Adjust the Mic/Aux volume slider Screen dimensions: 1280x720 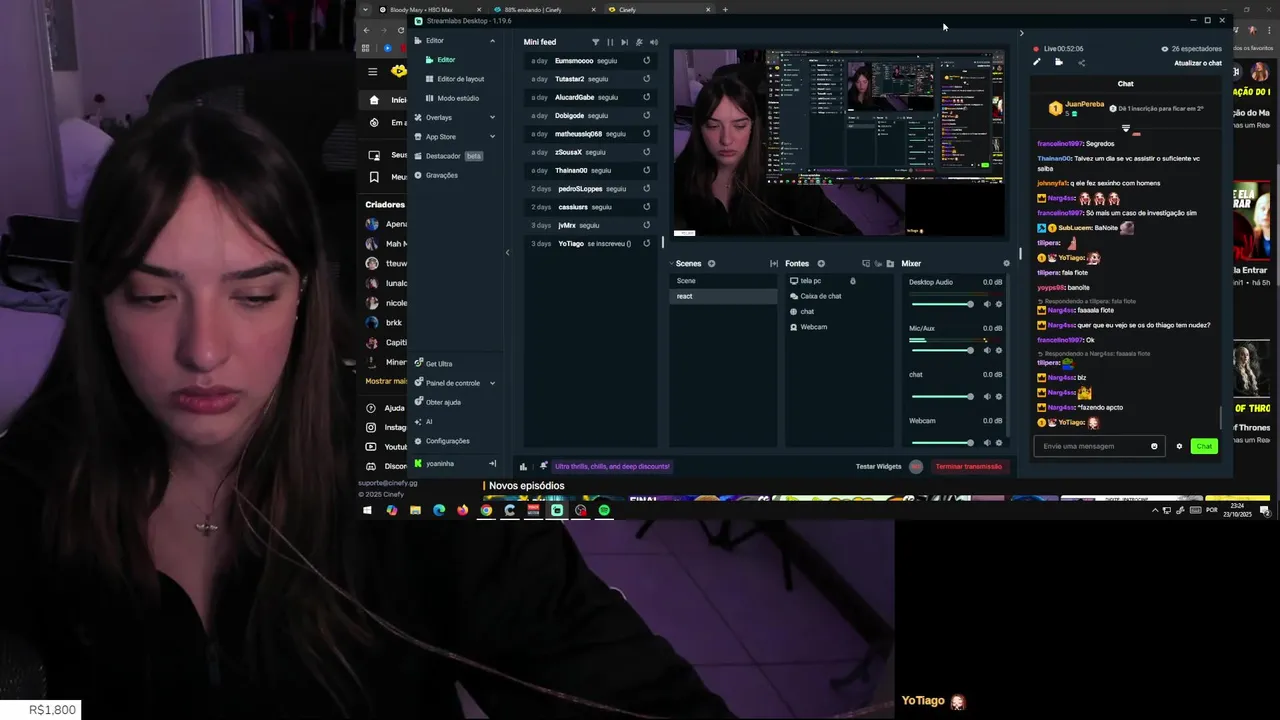(941, 350)
